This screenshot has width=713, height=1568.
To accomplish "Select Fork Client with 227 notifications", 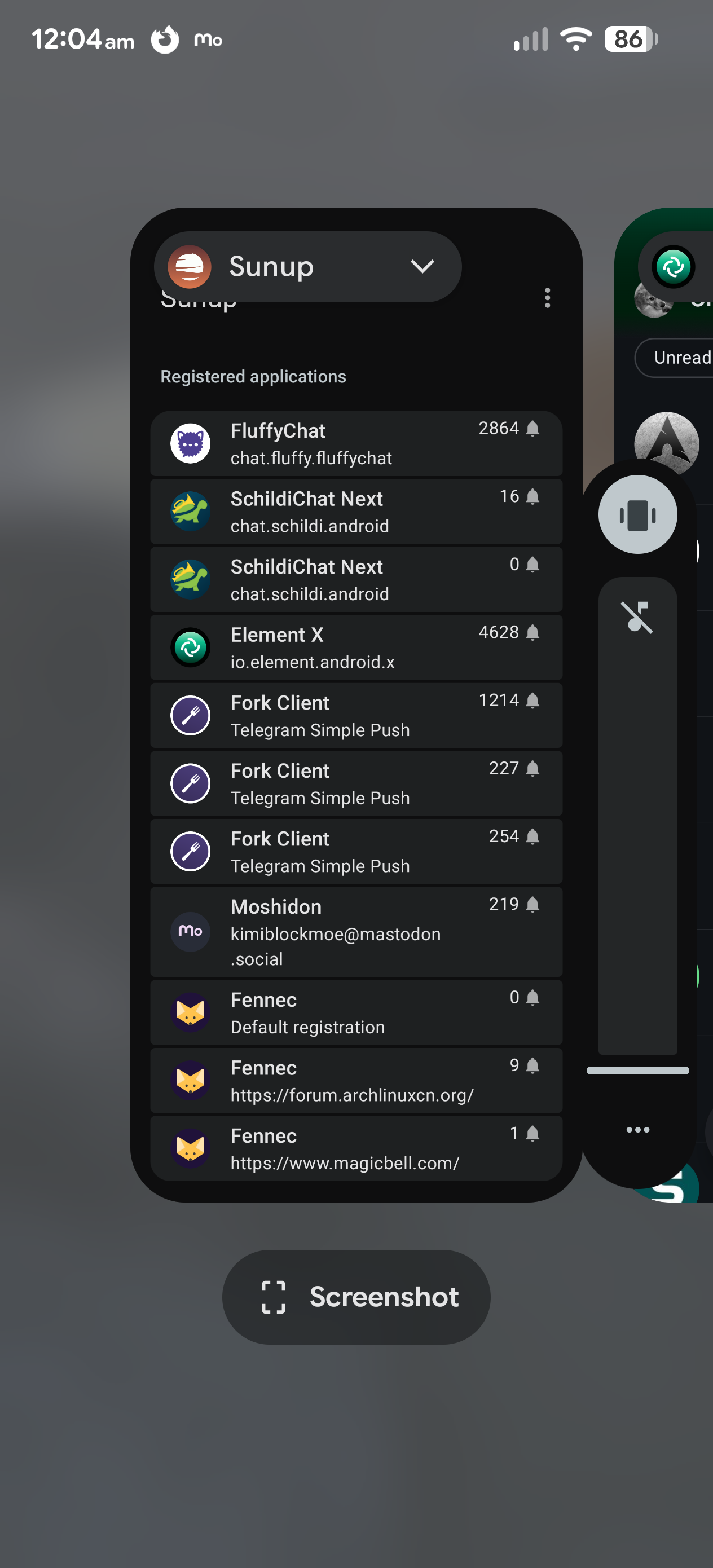I will [356, 783].
